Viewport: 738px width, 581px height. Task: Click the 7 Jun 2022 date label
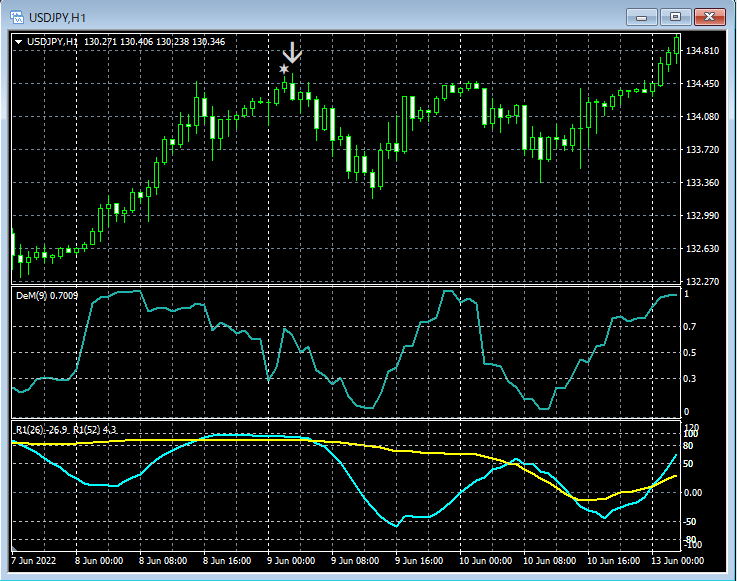point(35,561)
